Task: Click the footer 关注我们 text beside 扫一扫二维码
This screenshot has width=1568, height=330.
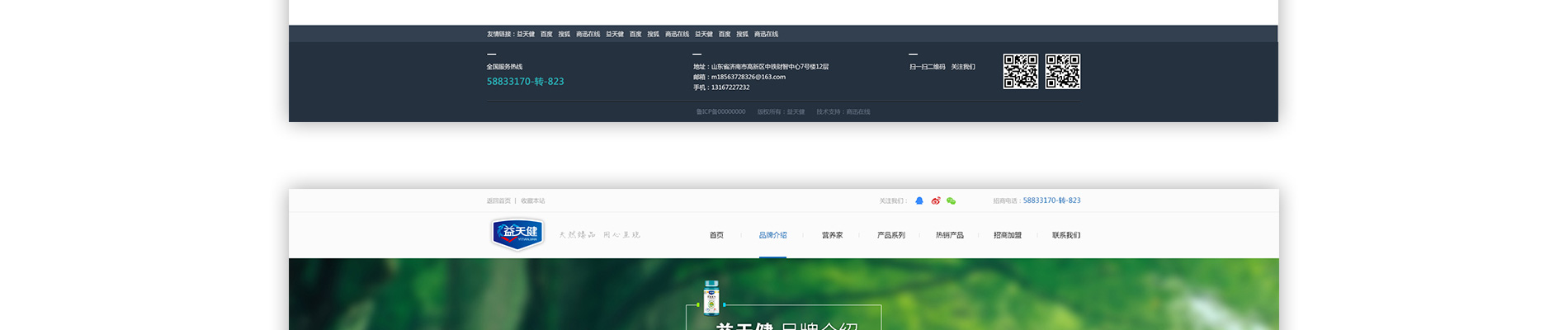Action: coord(963,67)
